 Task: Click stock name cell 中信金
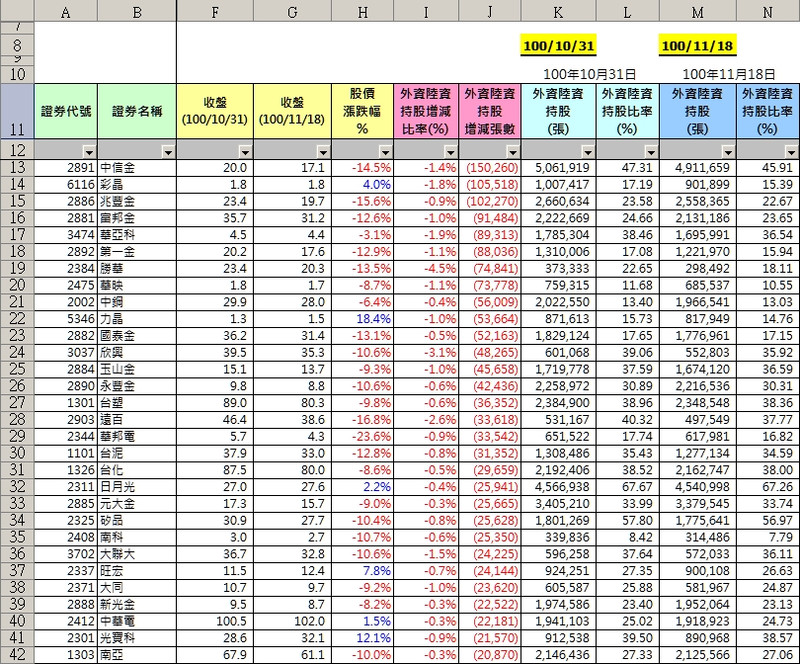click(137, 168)
